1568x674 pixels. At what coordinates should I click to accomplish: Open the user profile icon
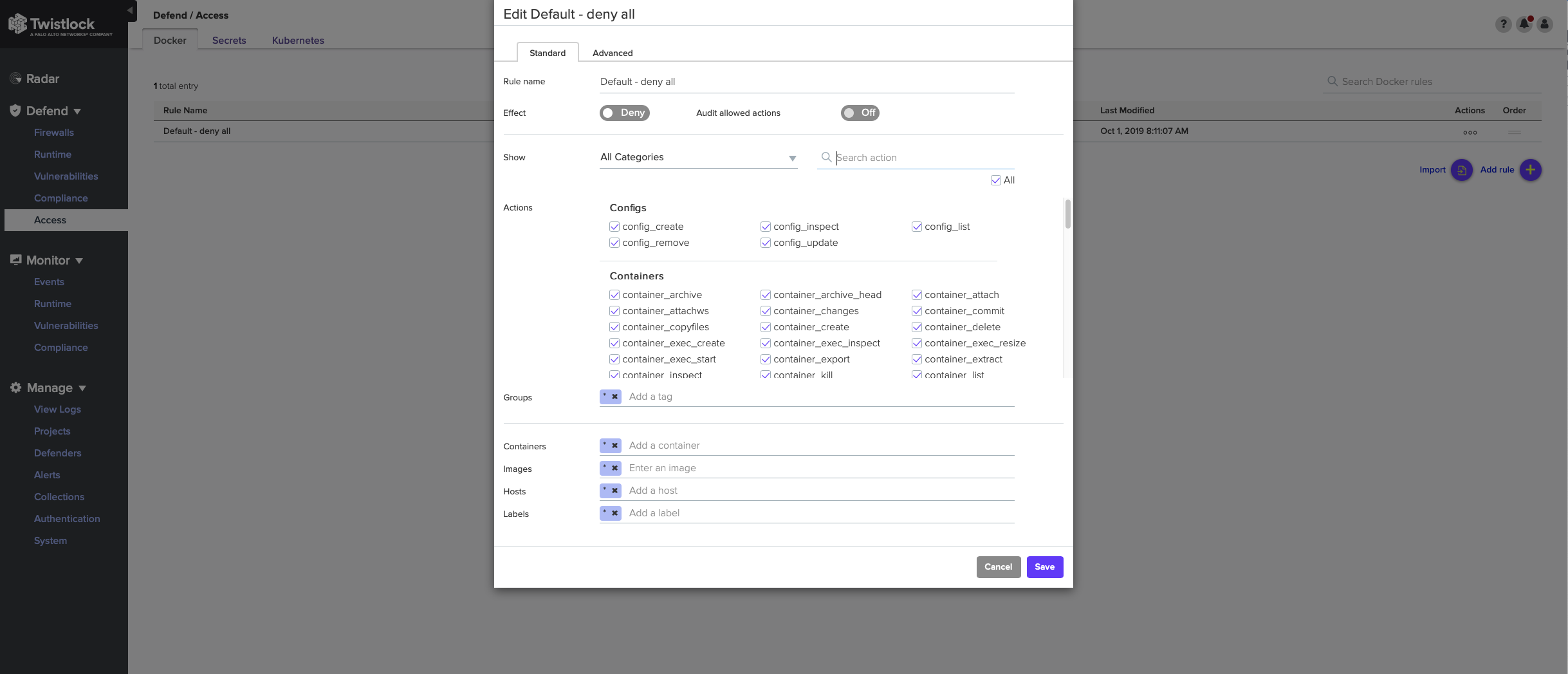(1544, 24)
